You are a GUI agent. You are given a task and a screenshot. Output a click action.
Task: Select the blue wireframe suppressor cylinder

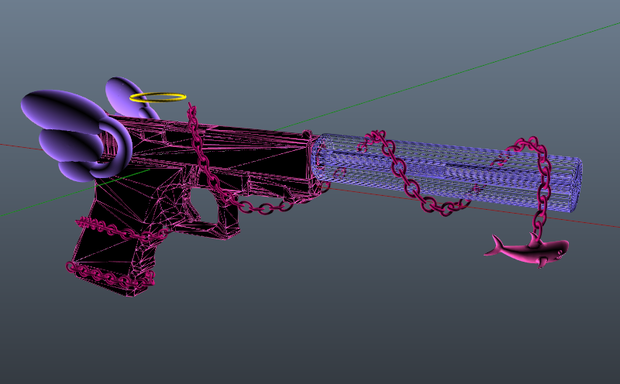coord(446,172)
